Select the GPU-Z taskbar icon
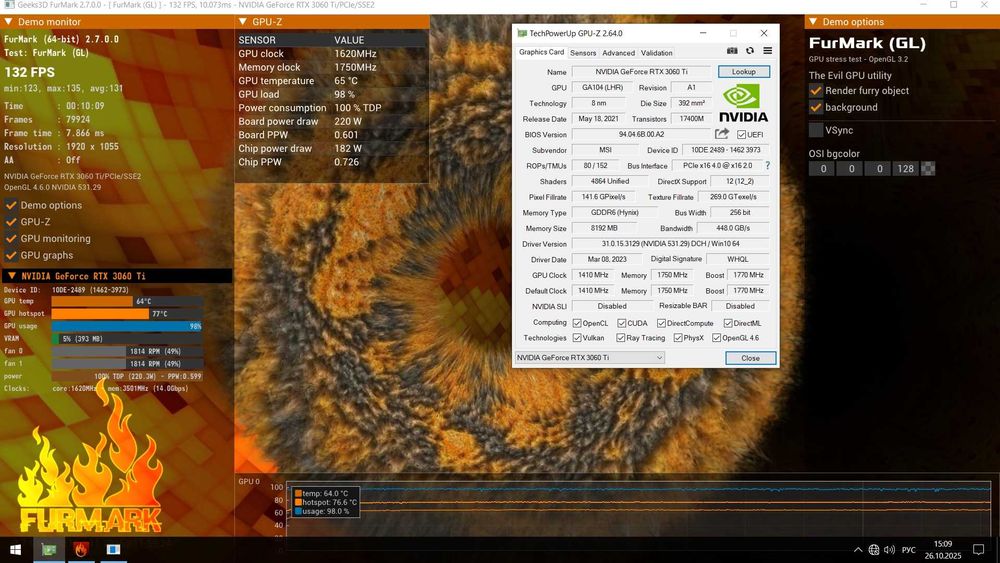The height and width of the screenshot is (563, 1000). pyautogui.click(x=48, y=550)
